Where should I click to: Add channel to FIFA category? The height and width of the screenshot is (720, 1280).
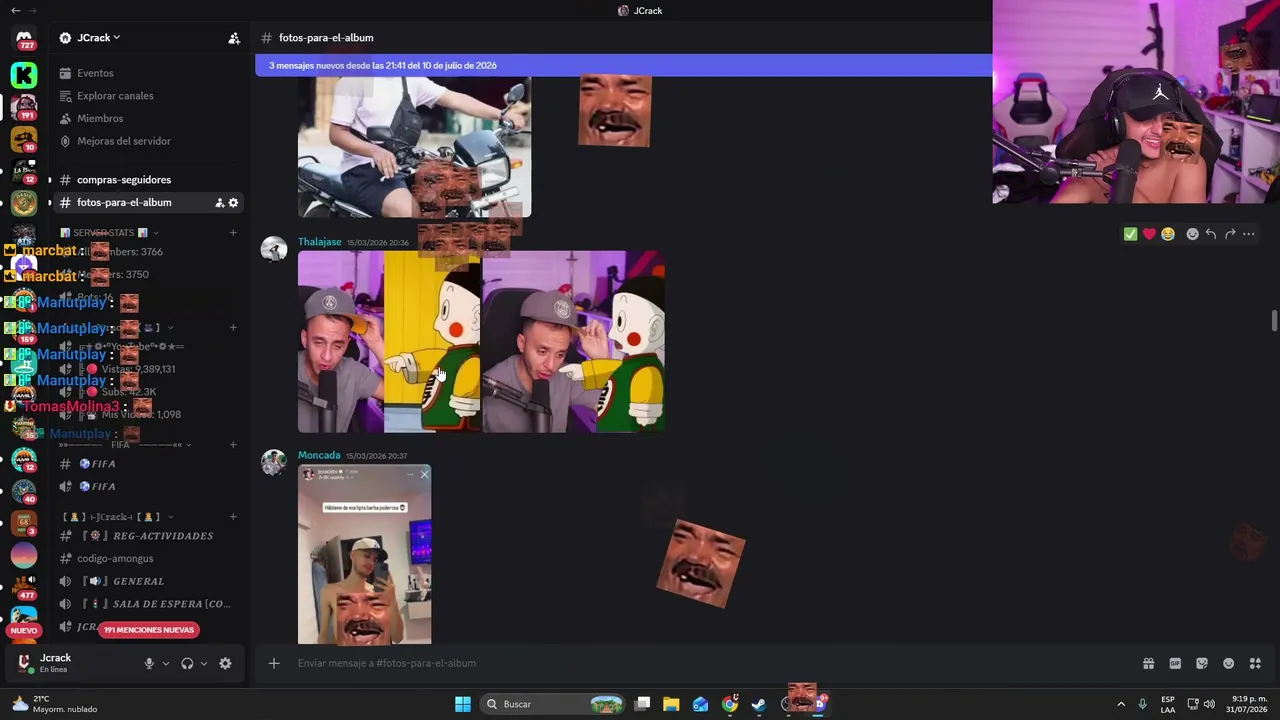point(233,445)
